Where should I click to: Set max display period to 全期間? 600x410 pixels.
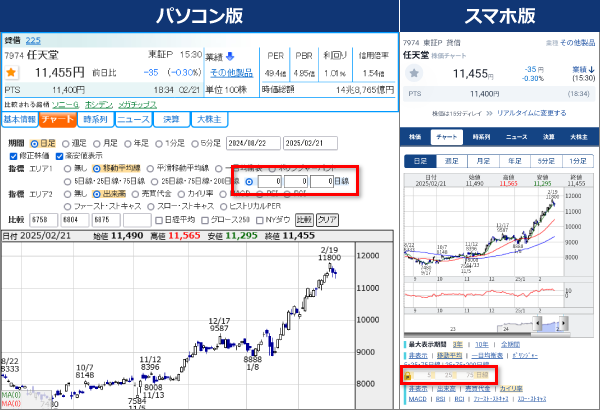[510, 345]
